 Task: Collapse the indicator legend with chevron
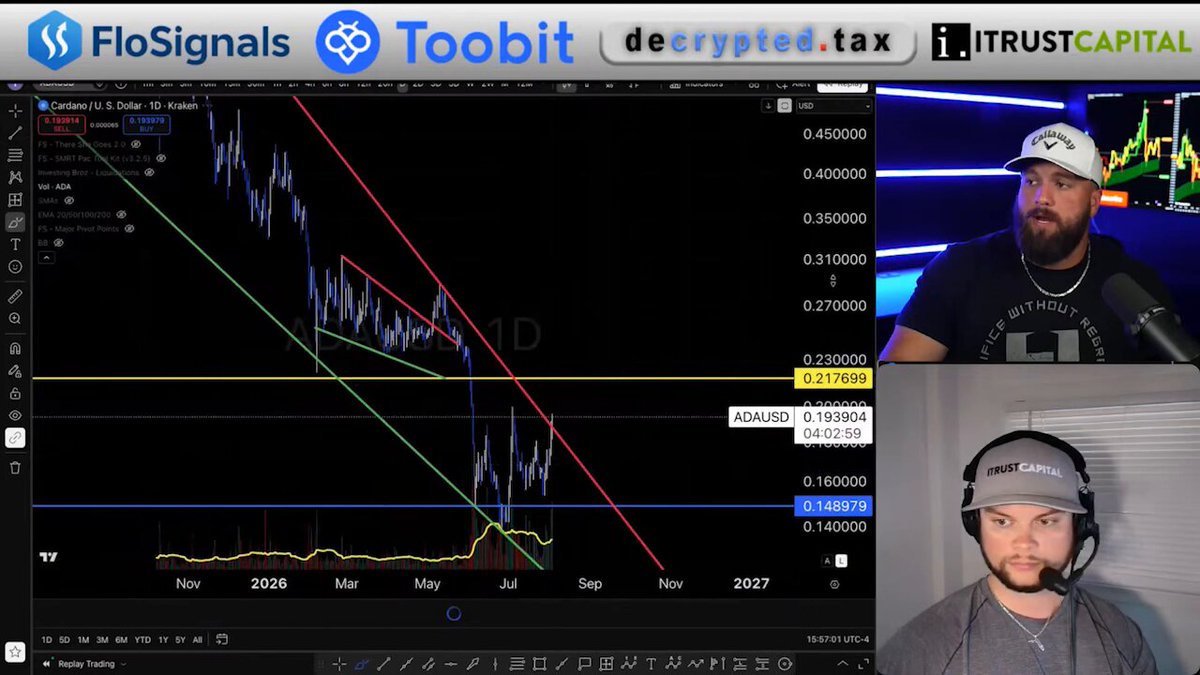[45, 258]
